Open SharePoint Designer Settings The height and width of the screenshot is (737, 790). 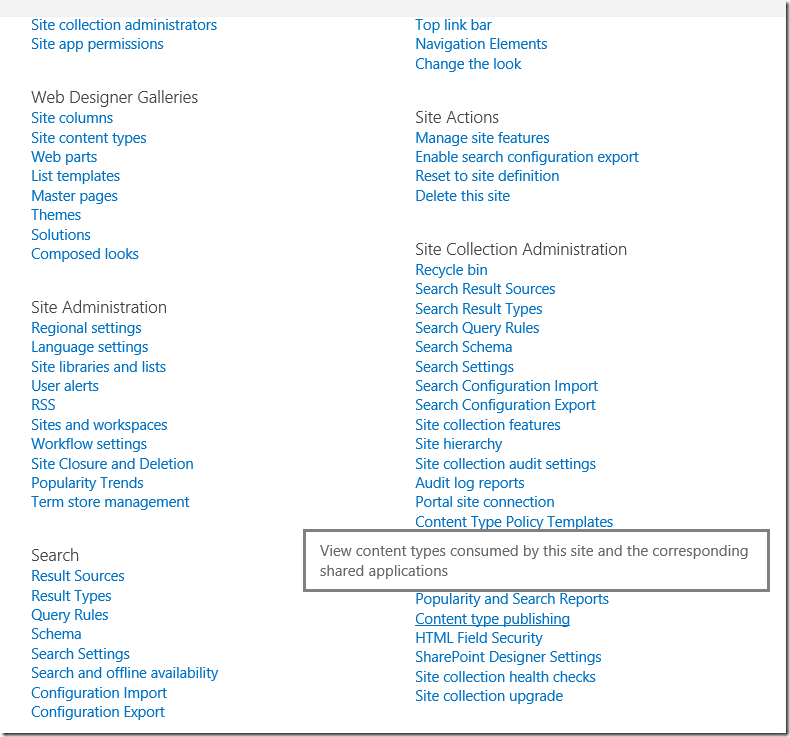click(508, 657)
